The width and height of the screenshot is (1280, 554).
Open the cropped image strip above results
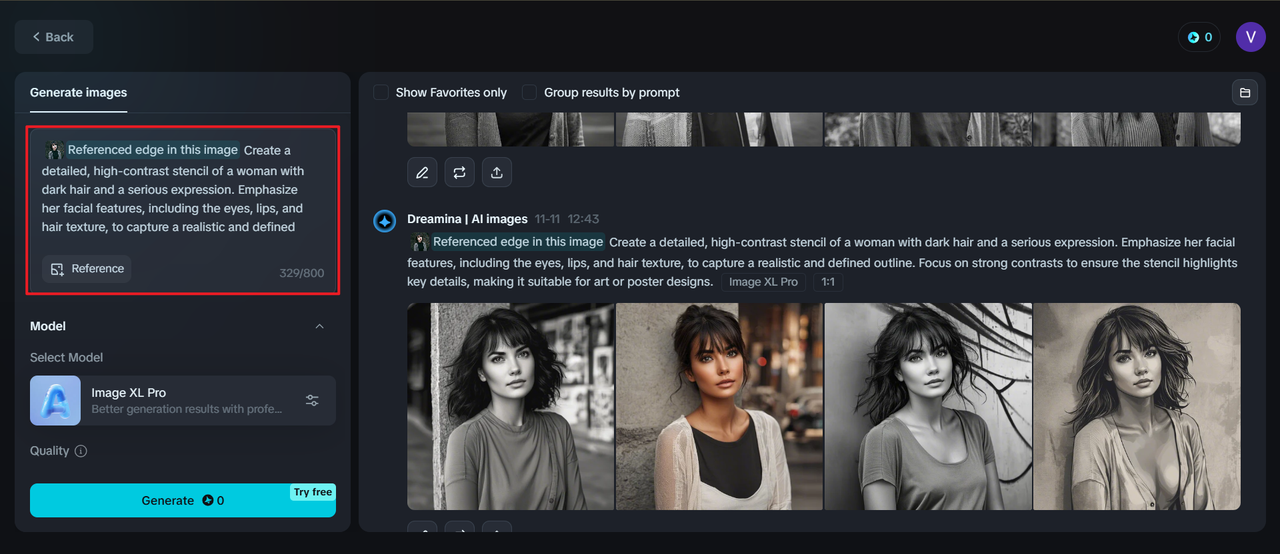824,129
